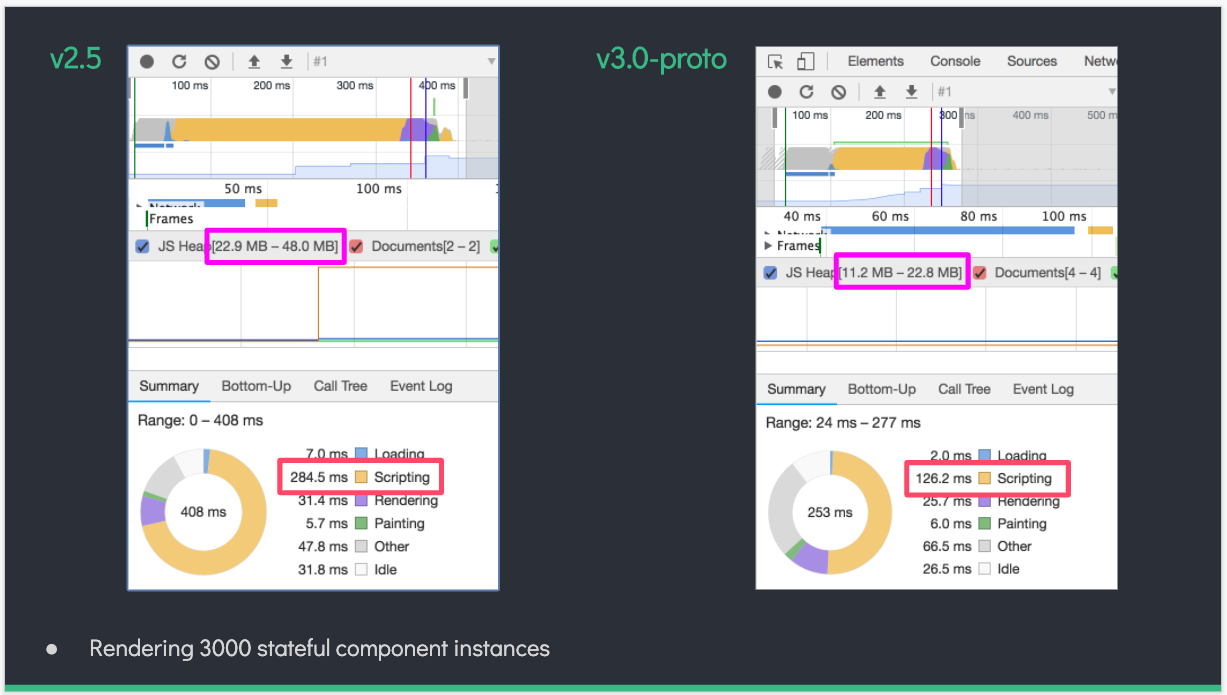Toggle the green checkbox after Documents in v2.5
Viewport: 1227px width, 695px height.
494,246
